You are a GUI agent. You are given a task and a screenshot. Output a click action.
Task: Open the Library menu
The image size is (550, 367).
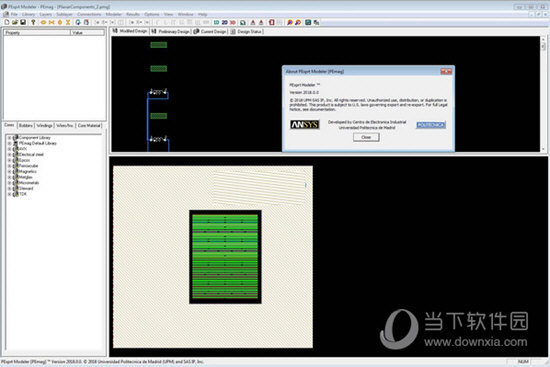pos(28,14)
